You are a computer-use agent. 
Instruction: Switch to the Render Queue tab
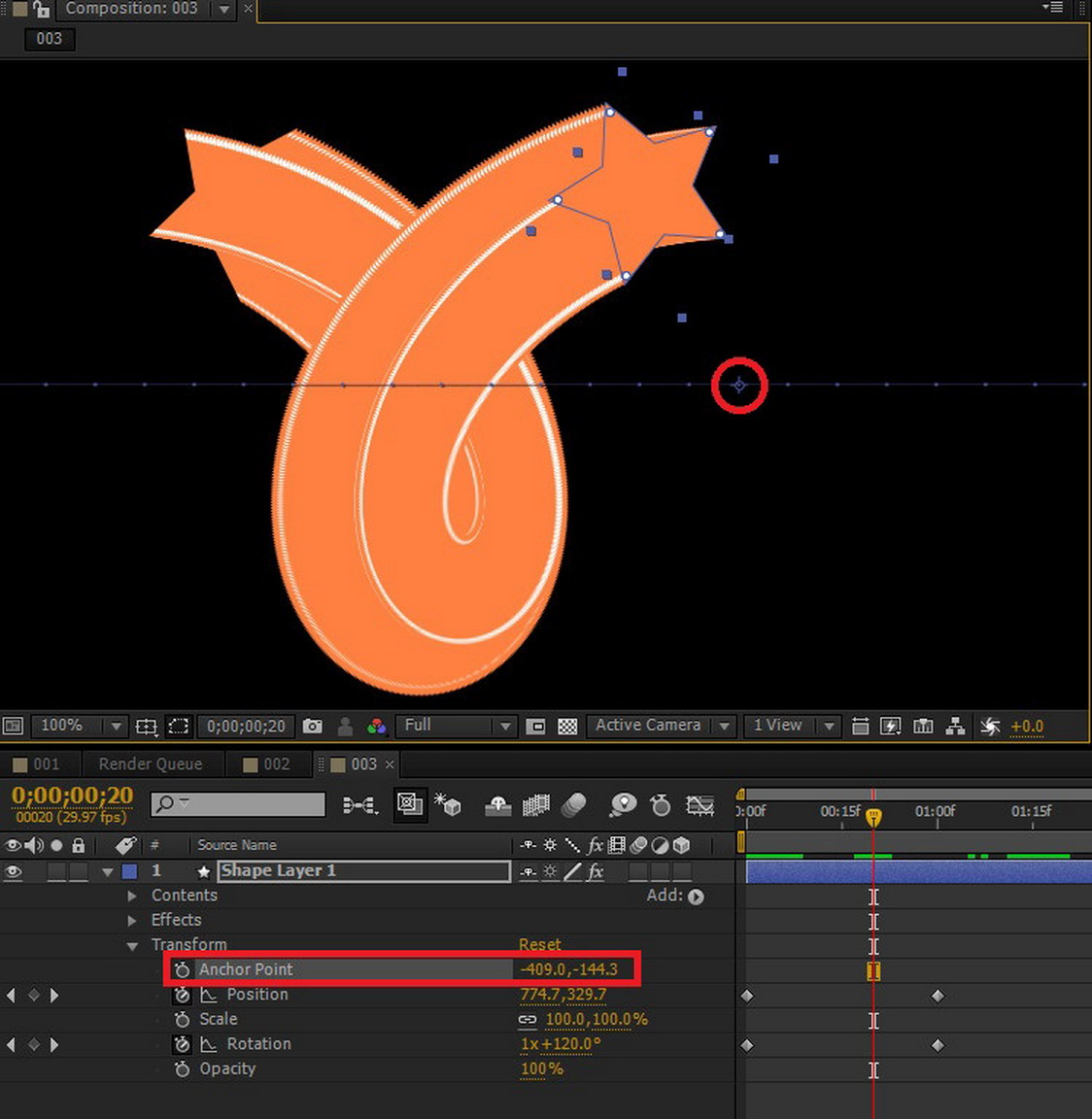point(151,764)
